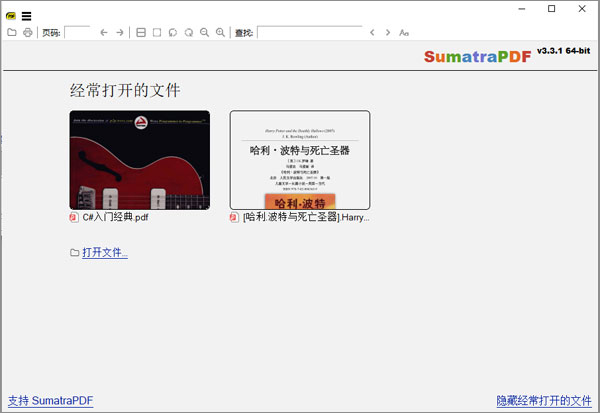Rotate page left icon
Image resolution: width=600 pixels, height=413 pixels.
click(173, 33)
